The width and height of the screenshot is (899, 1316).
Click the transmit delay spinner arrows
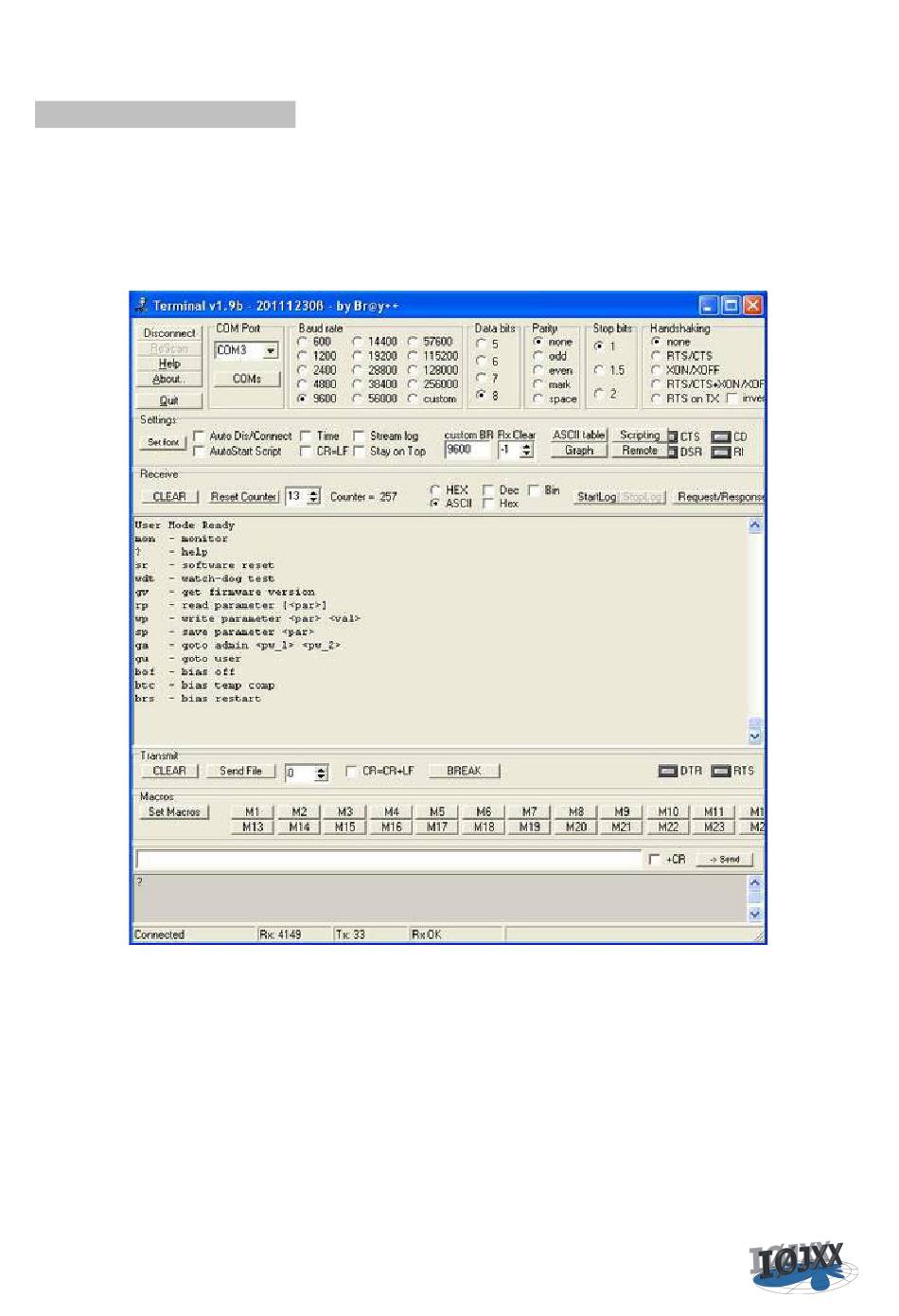pyautogui.click(x=322, y=774)
